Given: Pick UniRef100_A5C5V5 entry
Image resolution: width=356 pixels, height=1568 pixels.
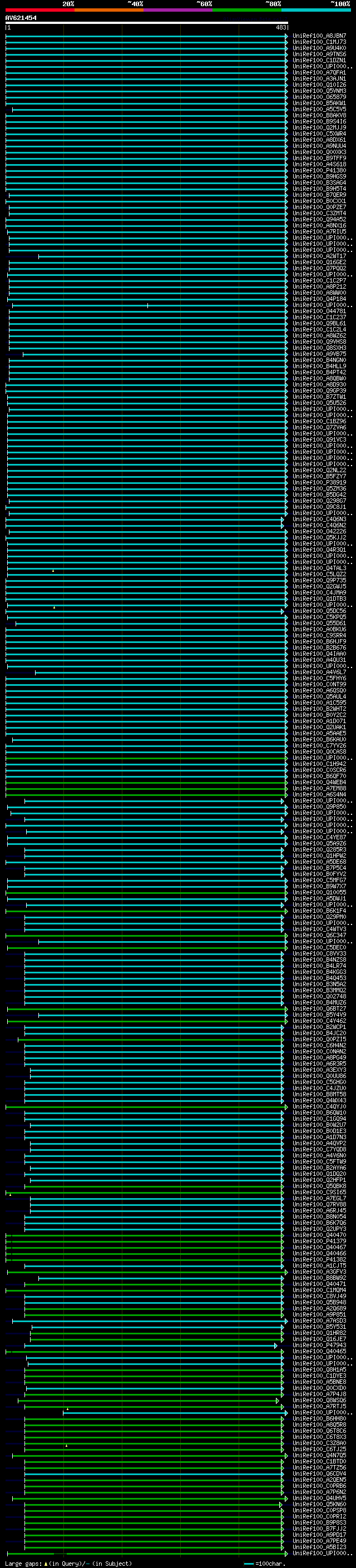Looking at the screenshot, I should point(319,109).
